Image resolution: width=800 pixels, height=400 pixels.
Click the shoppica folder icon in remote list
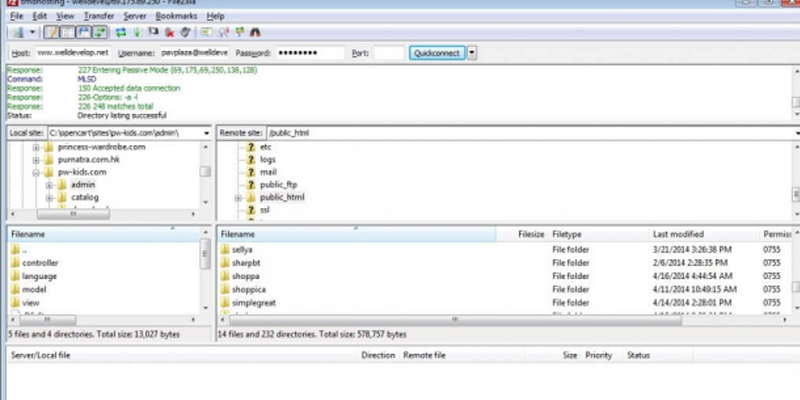pyautogui.click(x=225, y=287)
